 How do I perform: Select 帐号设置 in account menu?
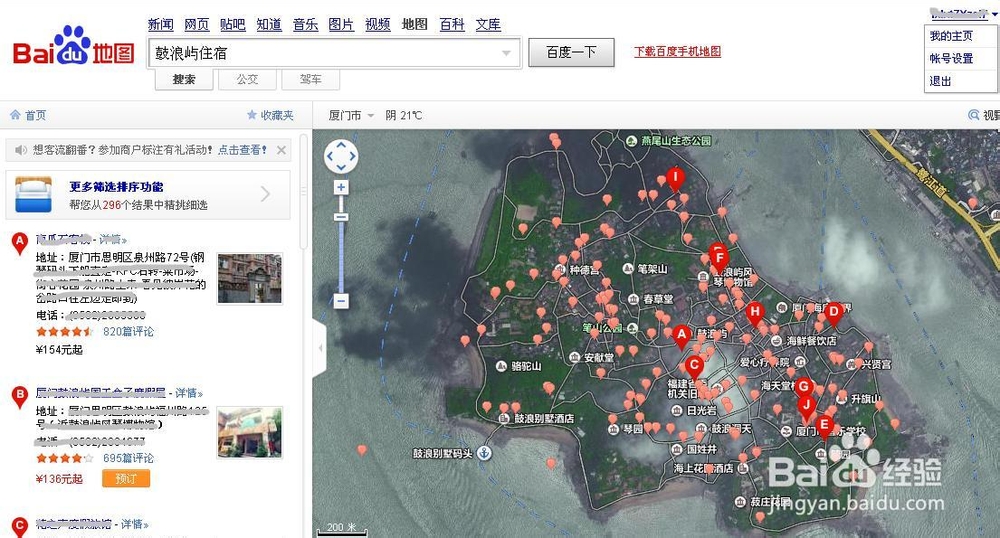[x=951, y=59]
